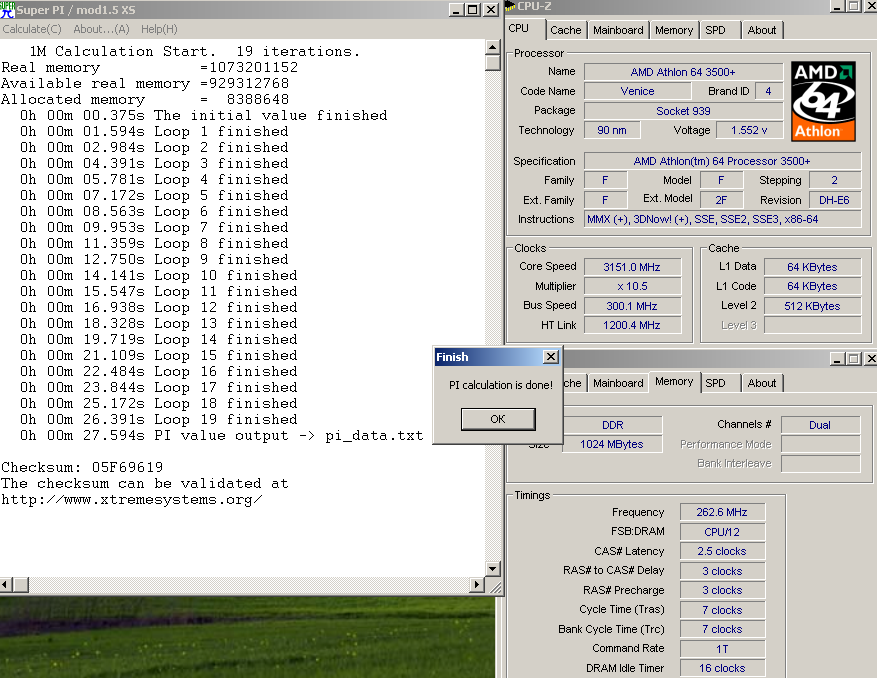Click the Bus Speed value 300.1 MHz
This screenshot has height=678, width=877.
632,306
